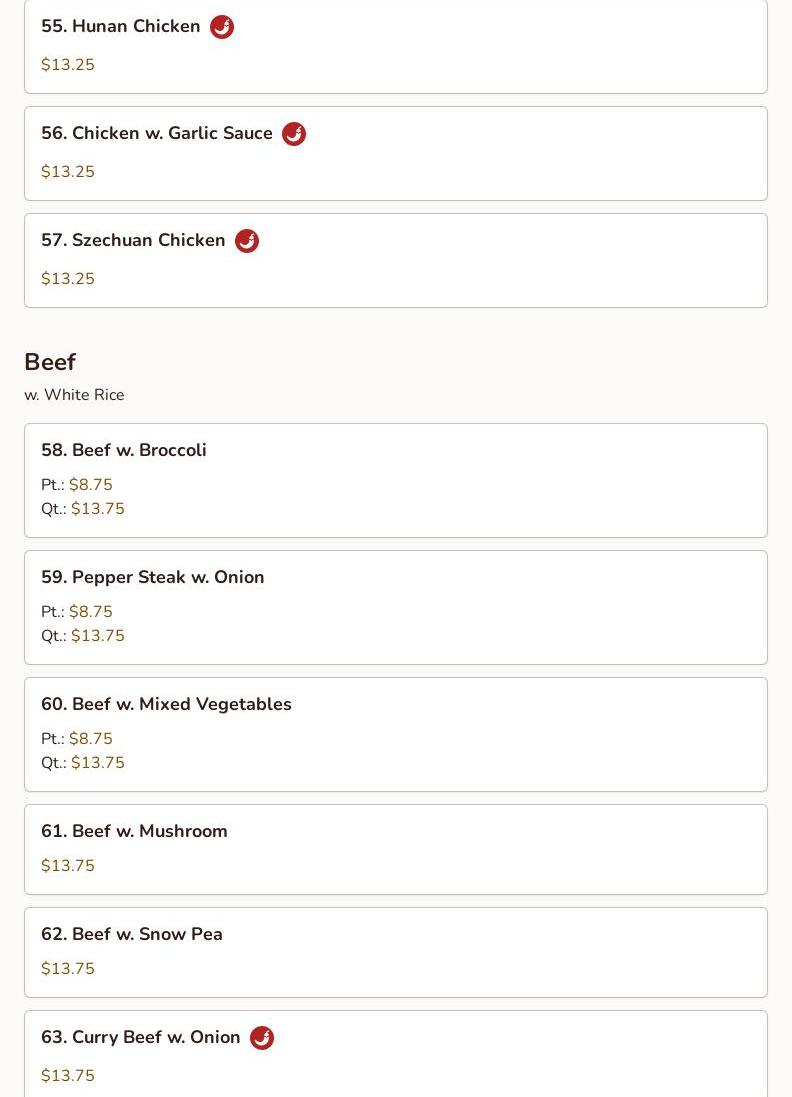Click the pint price for Beef w. Broccoli
Viewport: 792px width, 1097px height.
click(90, 484)
